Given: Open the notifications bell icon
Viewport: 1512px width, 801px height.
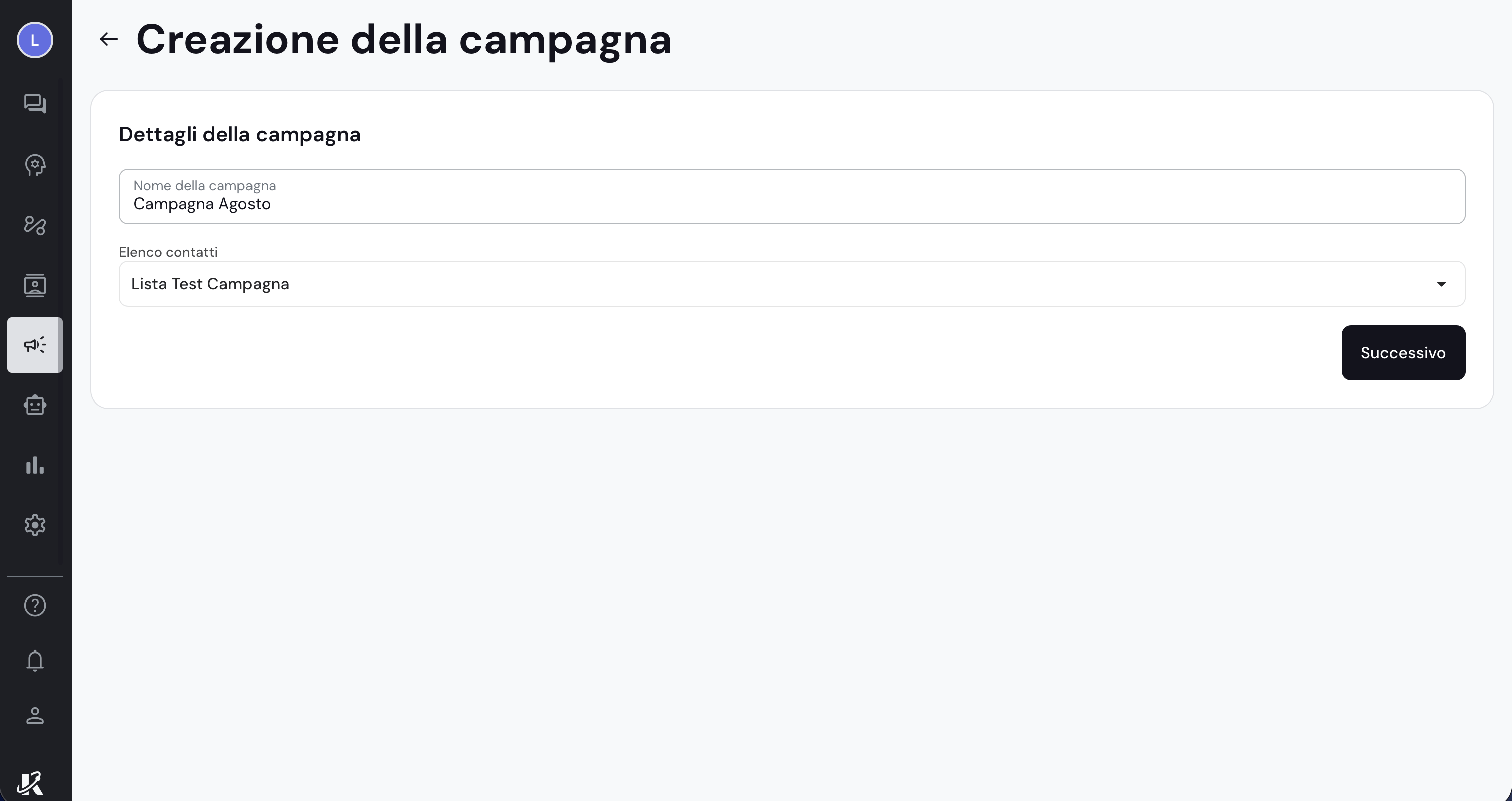Looking at the screenshot, I should click(x=35, y=661).
